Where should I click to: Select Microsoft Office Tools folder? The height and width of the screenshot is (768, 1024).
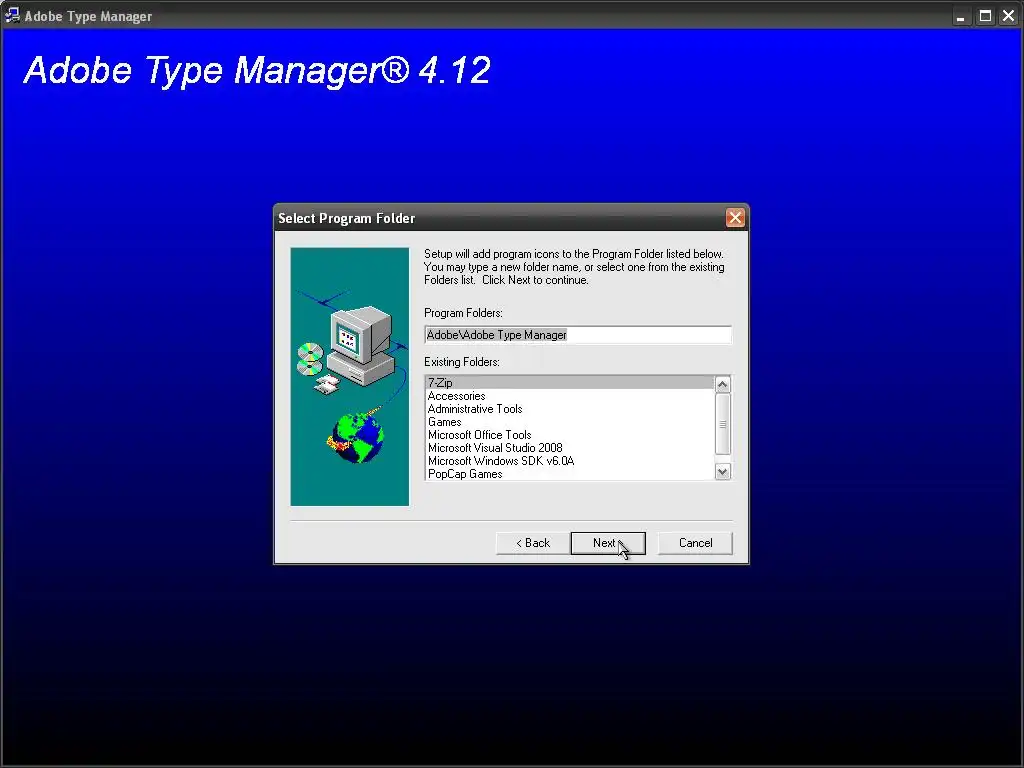point(569,435)
